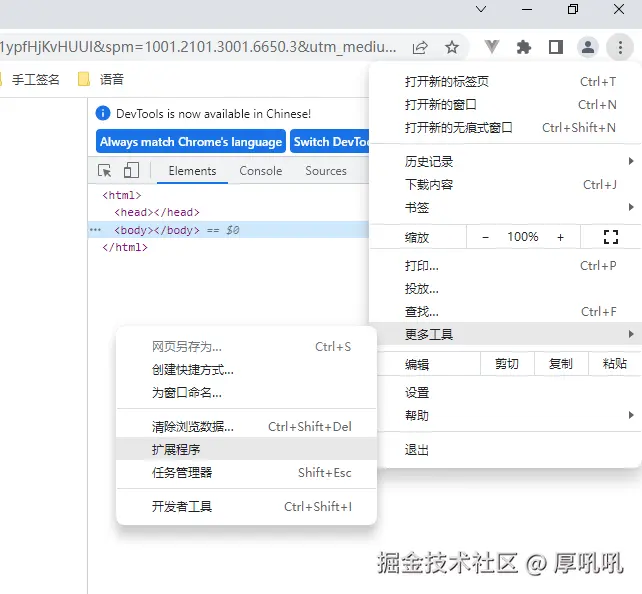Click the DevTools info icon

[103, 113]
